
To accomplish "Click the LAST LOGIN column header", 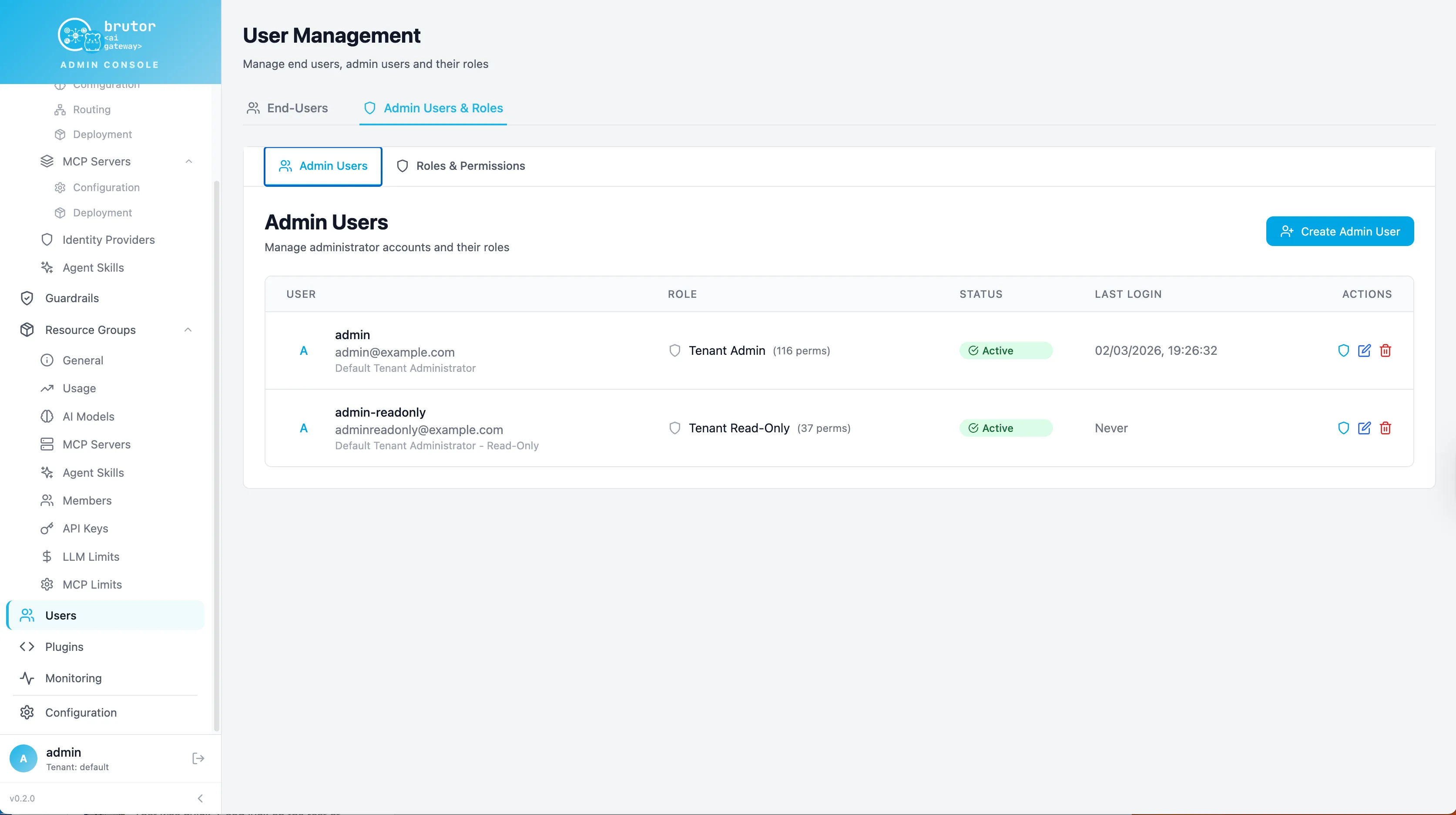I will [1127, 294].
